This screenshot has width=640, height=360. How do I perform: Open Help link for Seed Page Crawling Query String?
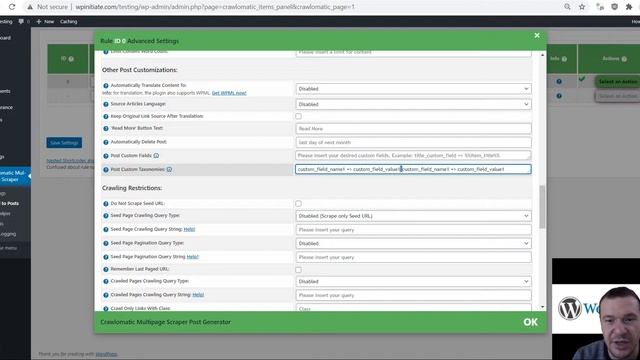[189, 229]
